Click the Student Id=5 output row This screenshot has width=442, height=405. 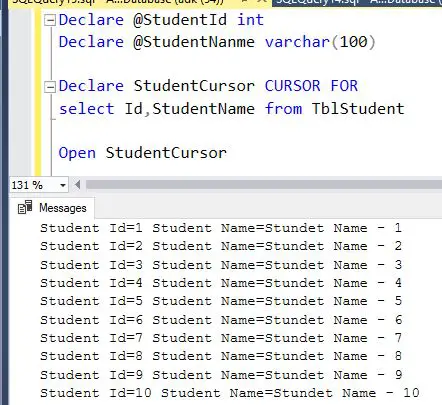click(x=221, y=301)
